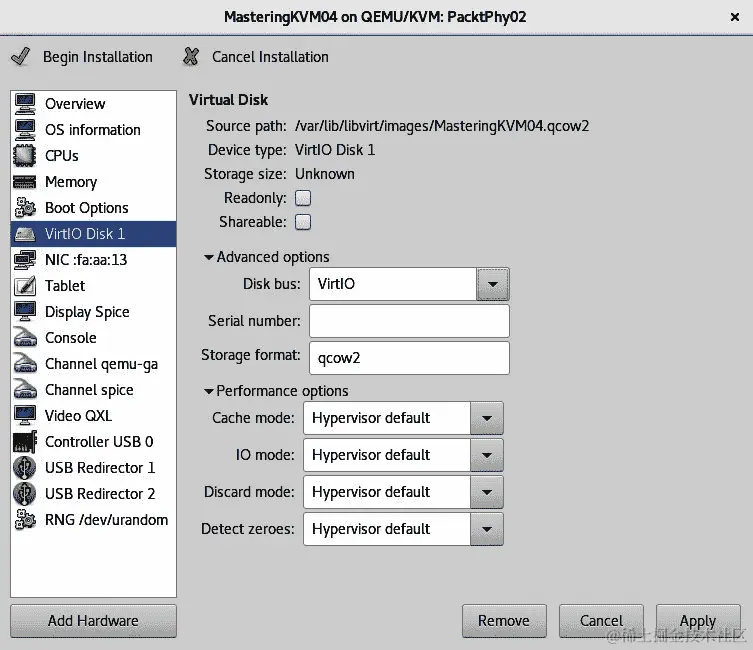Open the NIC :fa:aa:13 entry
This screenshot has width=753, height=650.
94,260
